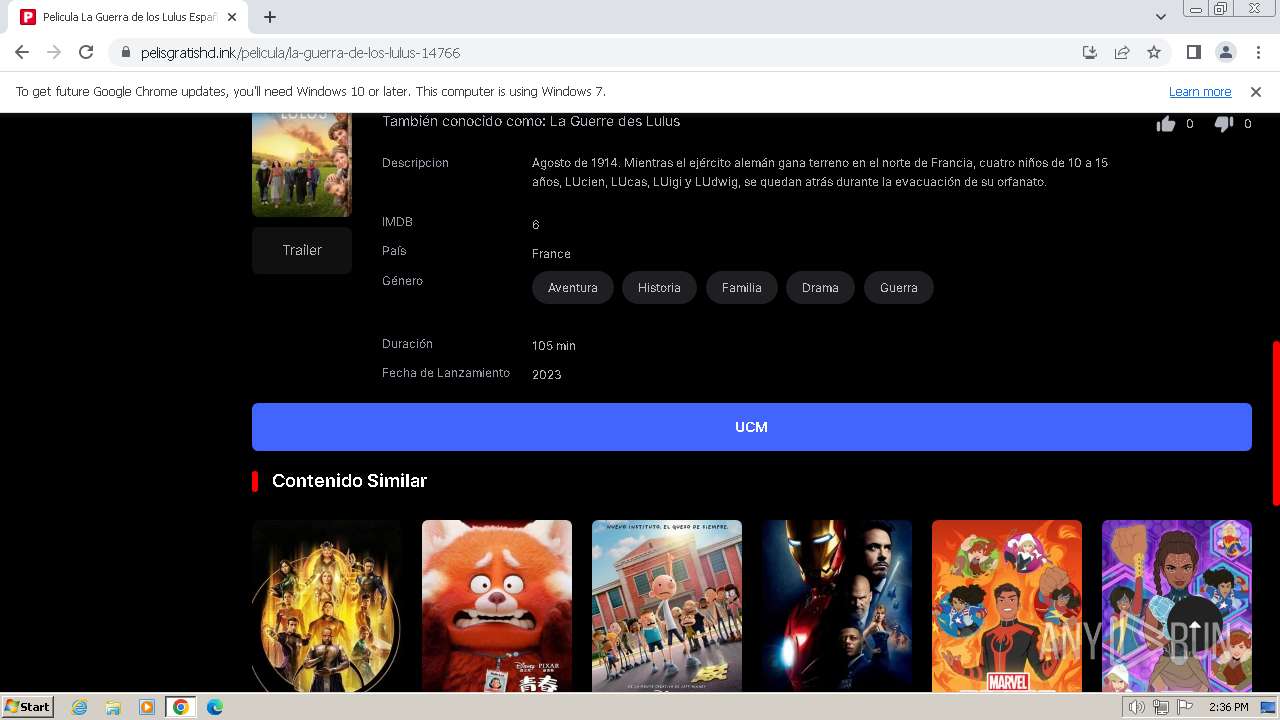Select the Pelicula La Guerra de los Lulus tab

click(x=130, y=17)
